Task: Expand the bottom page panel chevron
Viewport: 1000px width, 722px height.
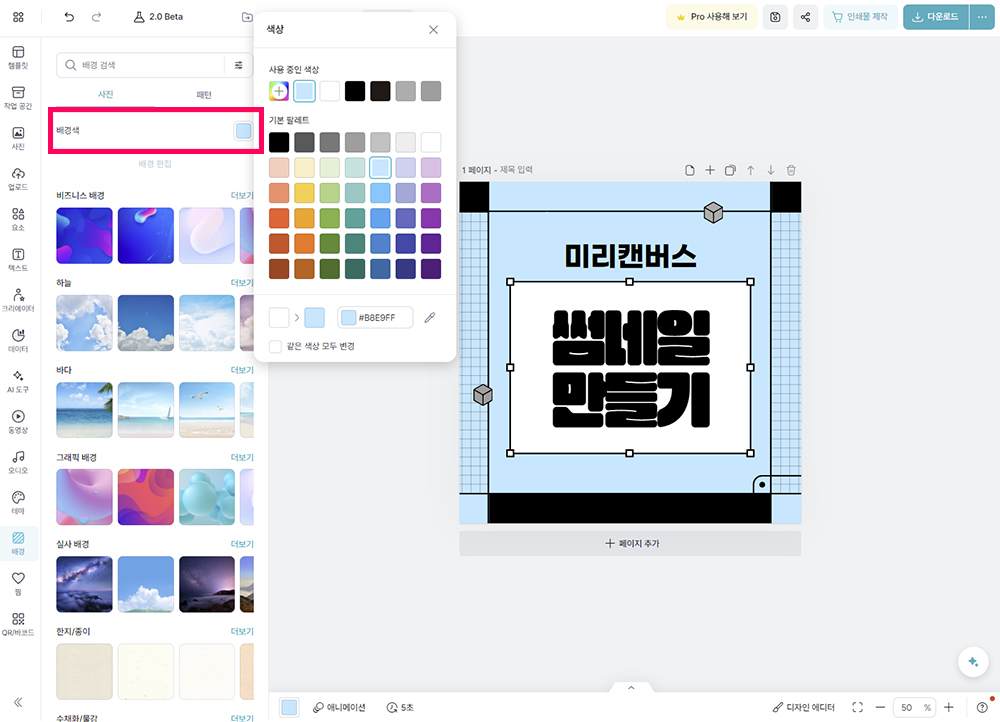Action: pyautogui.click(x=631, y=688)
